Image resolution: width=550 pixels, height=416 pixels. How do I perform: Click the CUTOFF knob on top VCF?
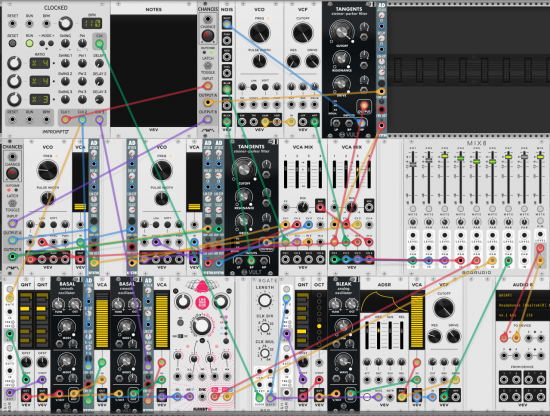tap(303, 33)
